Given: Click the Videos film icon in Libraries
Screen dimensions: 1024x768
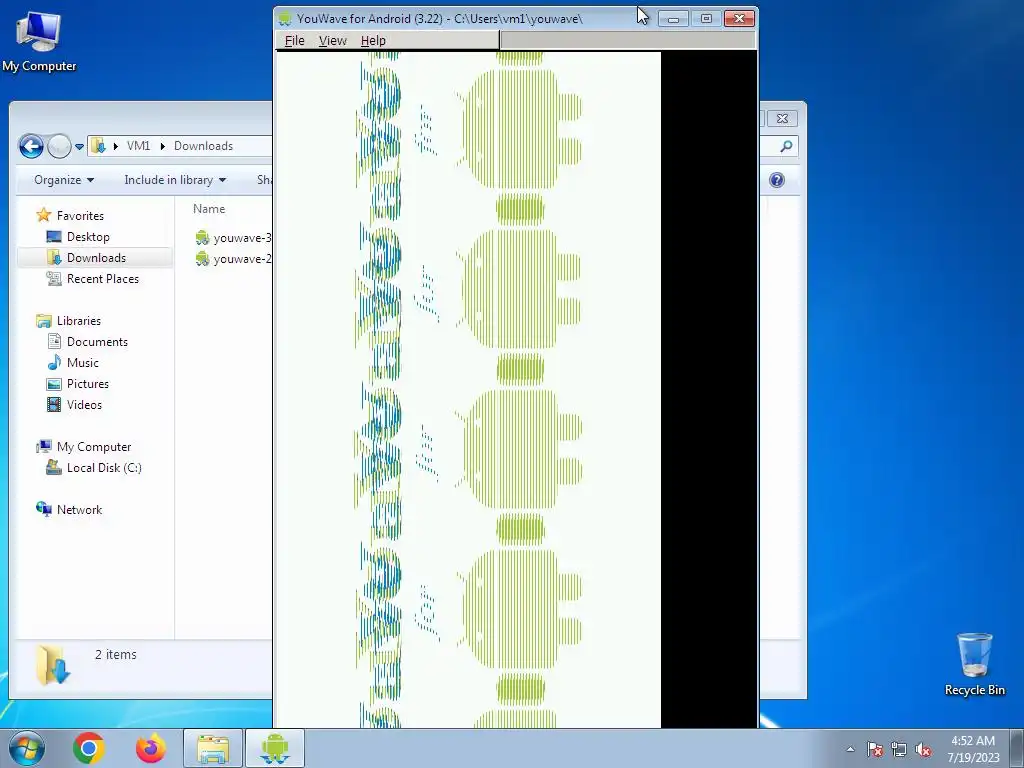Looking at the screenshot, I should coord(54,404).
